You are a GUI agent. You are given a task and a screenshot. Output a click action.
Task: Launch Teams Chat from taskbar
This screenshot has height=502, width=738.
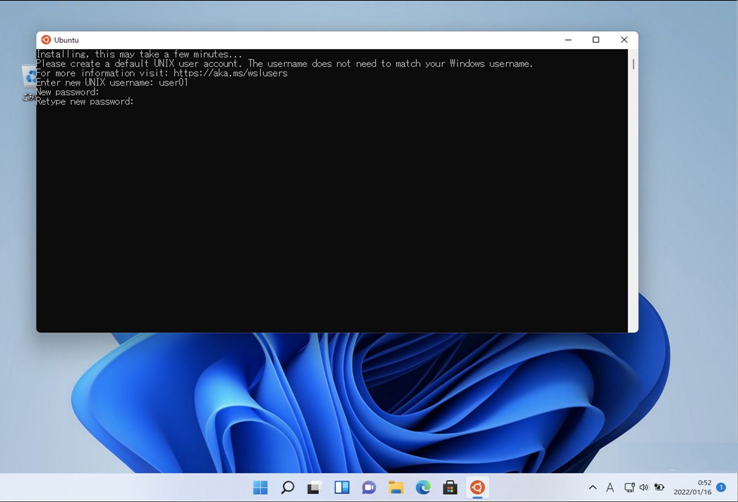click(x=369, y=487)
